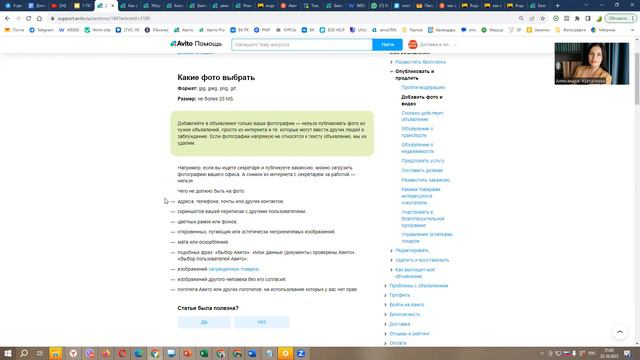Expand the Профиль section
640x360 pixels.
coord(400,295)
